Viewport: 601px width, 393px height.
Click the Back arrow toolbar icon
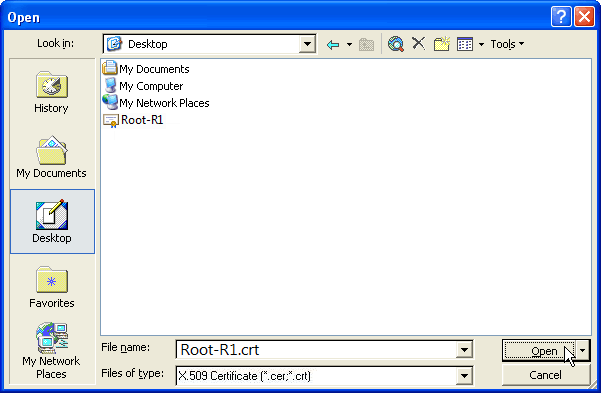[x=333, y=44]
